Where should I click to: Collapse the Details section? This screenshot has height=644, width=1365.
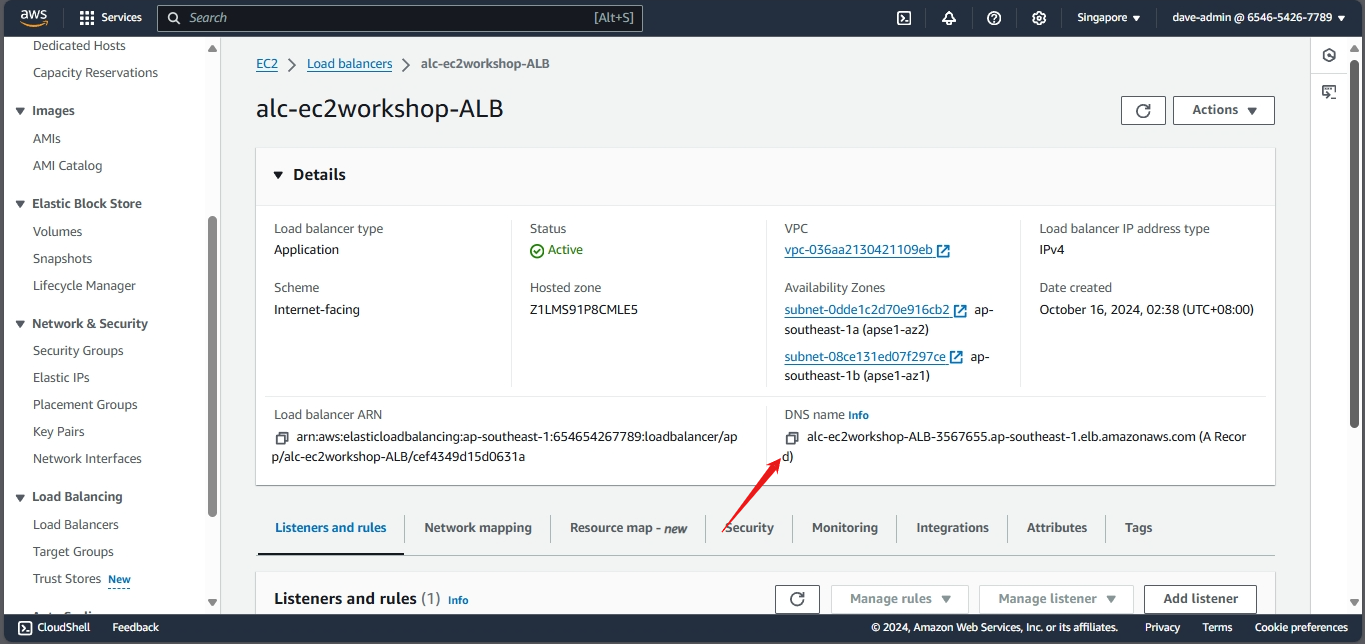coord(279,175)
